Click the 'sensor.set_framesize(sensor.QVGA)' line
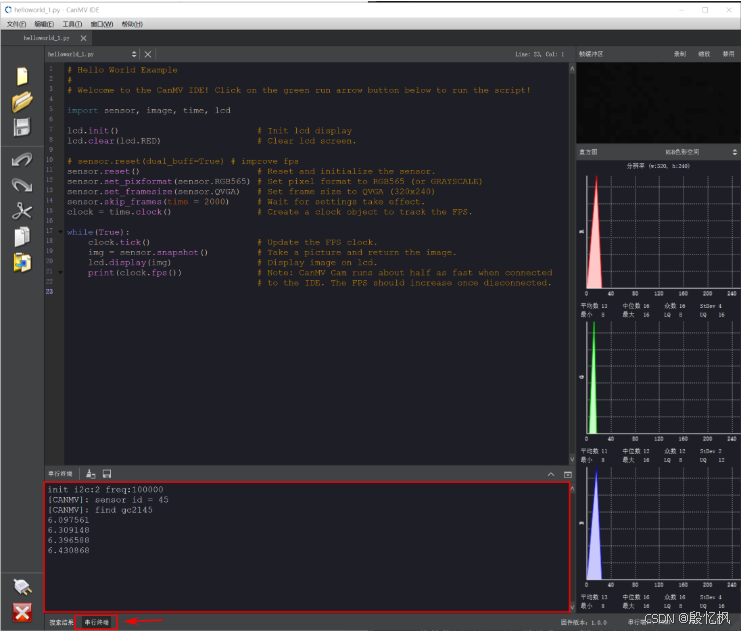This screenshot has width=742, height=632. point(153,192)
